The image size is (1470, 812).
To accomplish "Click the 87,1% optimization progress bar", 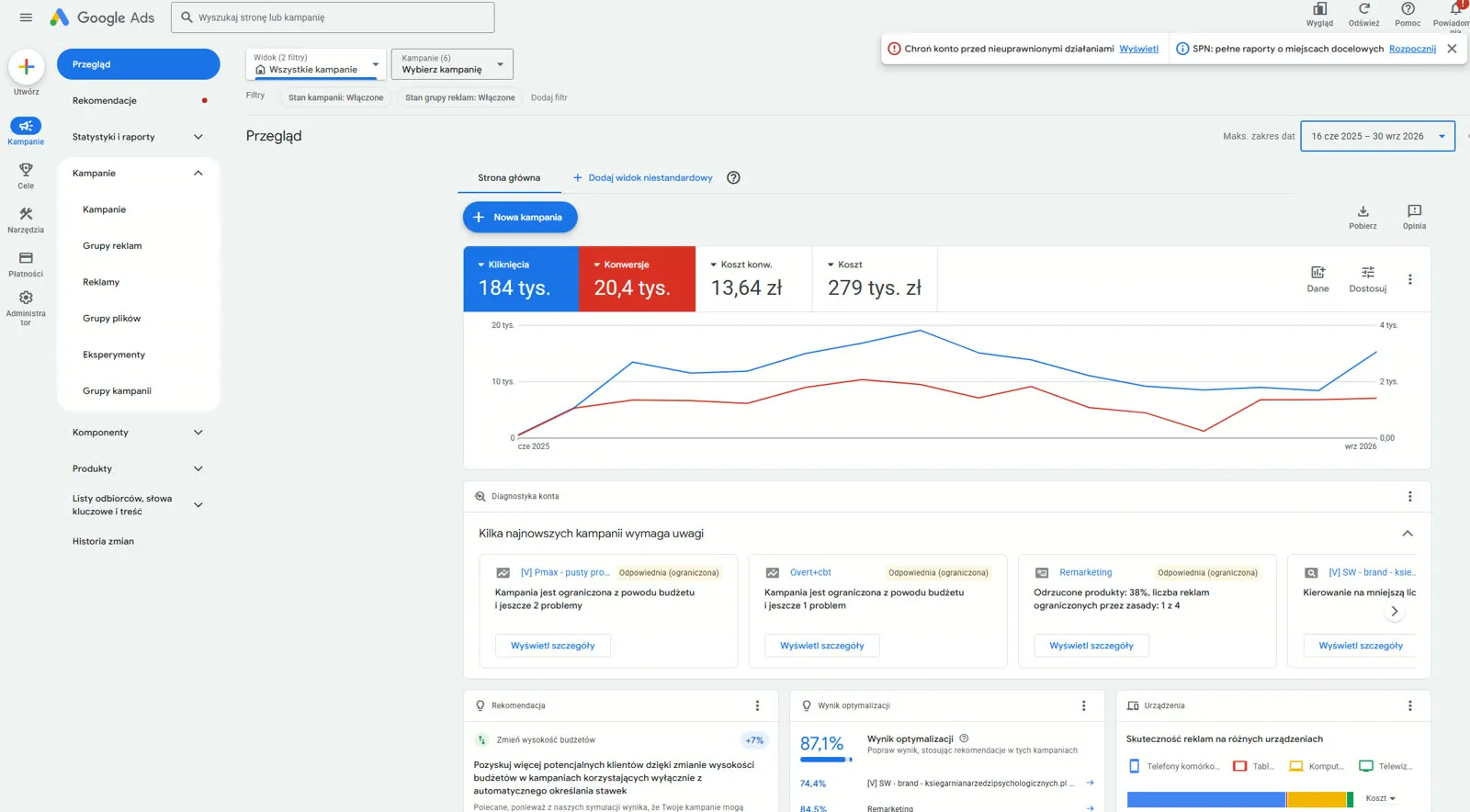I will coord(826,760).
